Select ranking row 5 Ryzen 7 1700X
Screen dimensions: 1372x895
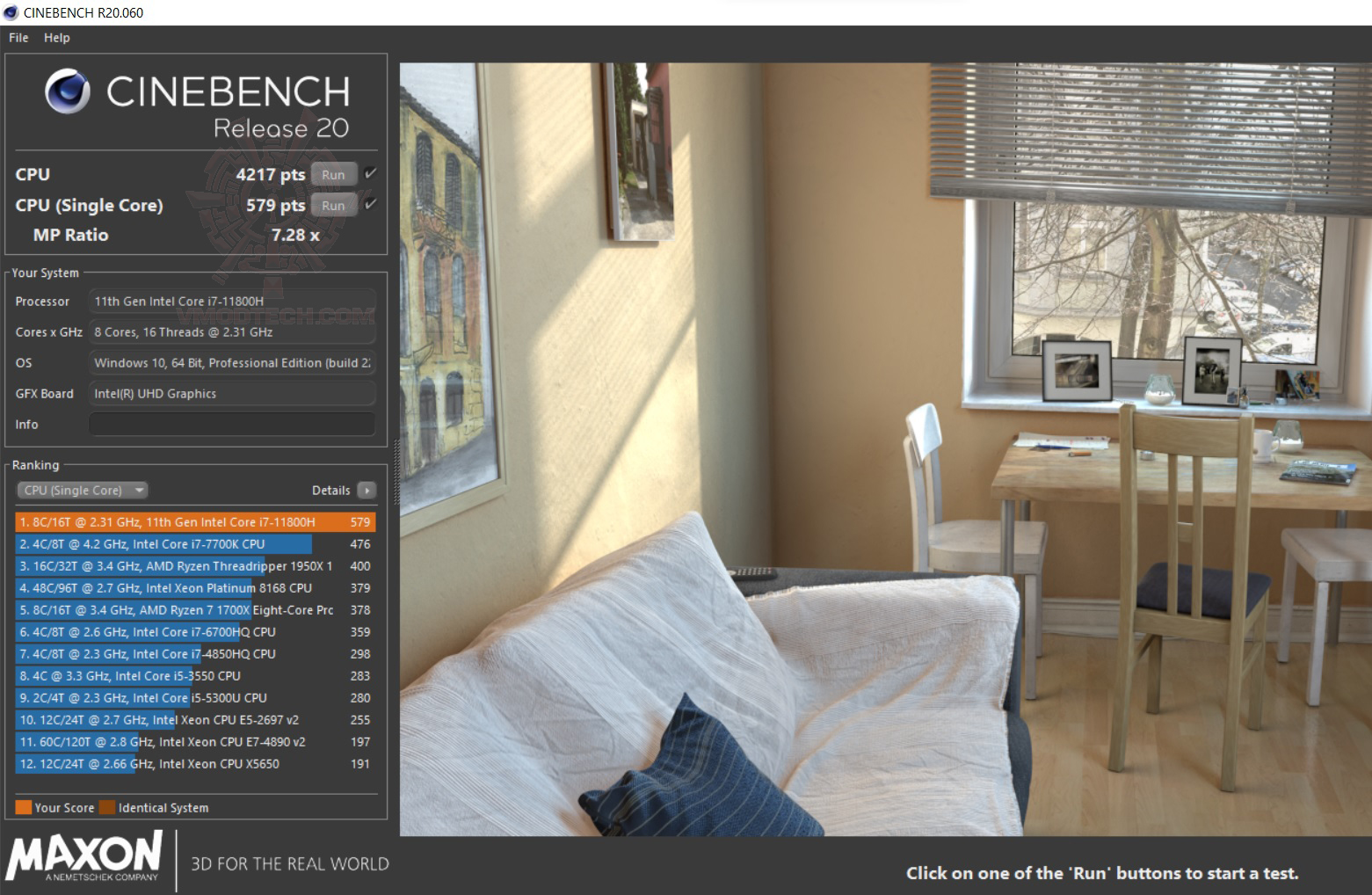(195, 610)
